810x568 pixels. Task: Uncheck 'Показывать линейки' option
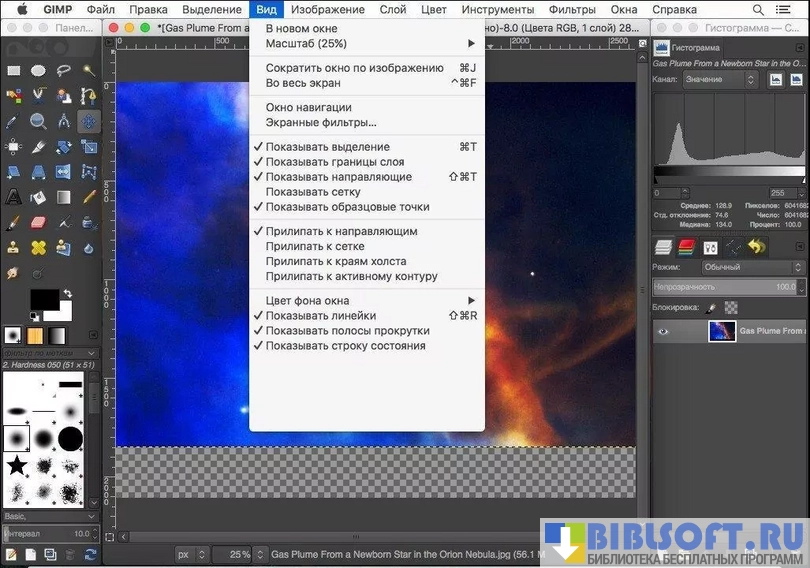320,316
